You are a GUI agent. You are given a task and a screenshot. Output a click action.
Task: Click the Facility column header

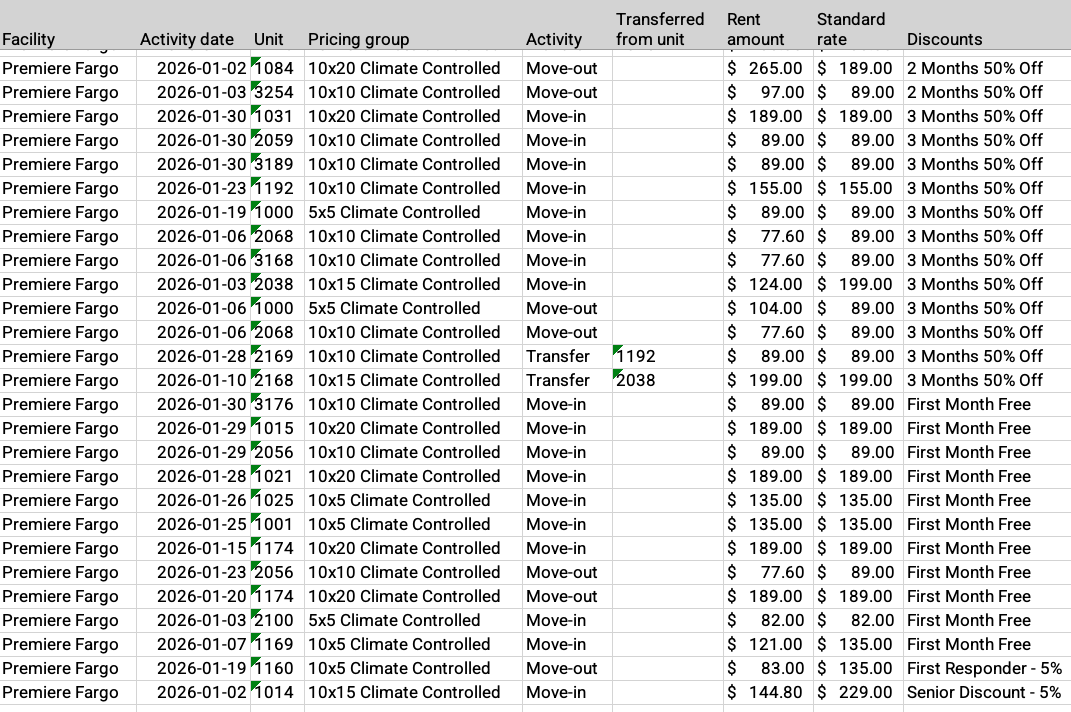29,40
